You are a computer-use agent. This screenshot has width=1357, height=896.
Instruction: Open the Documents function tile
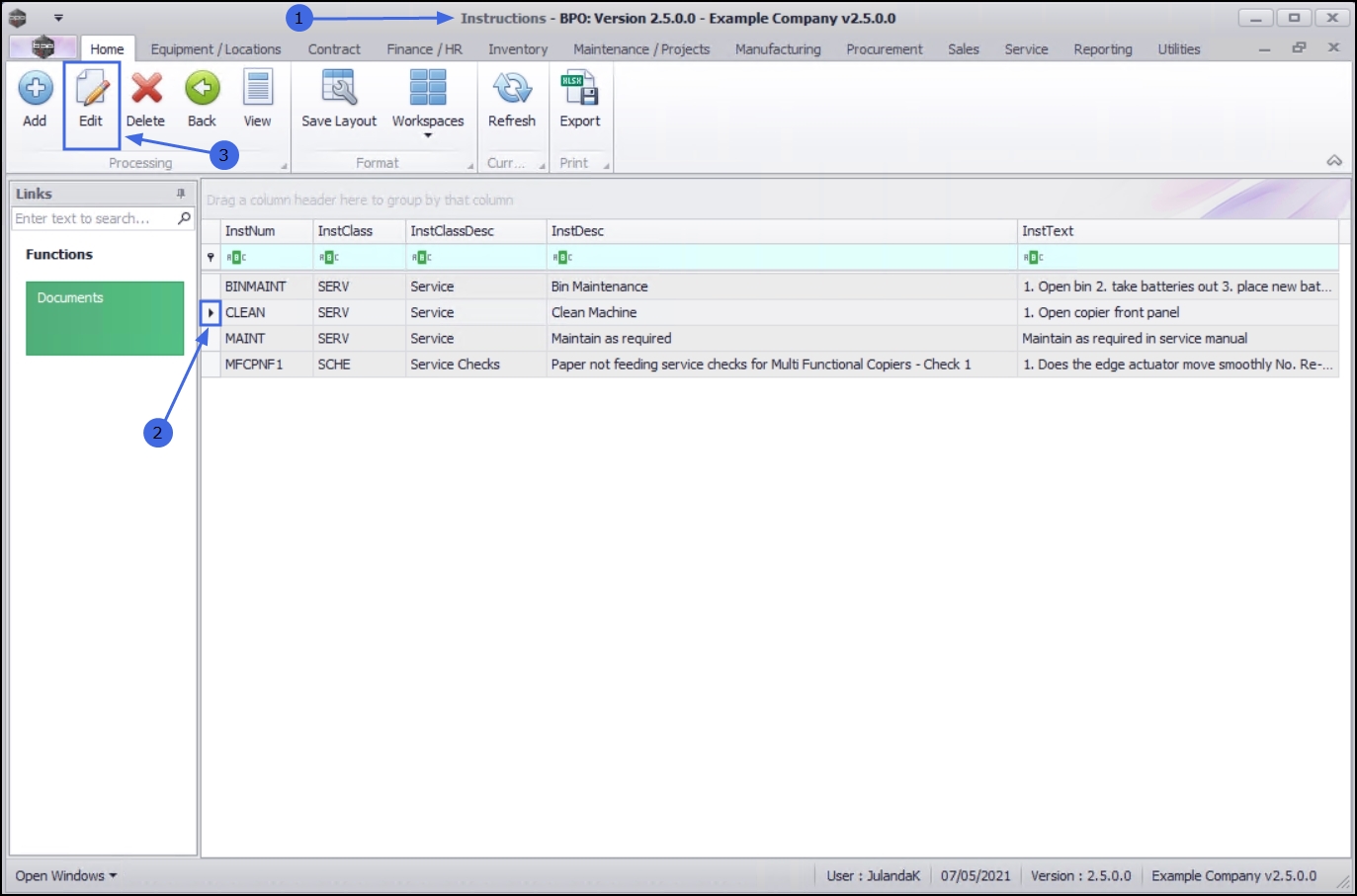(x=105, y=318)
